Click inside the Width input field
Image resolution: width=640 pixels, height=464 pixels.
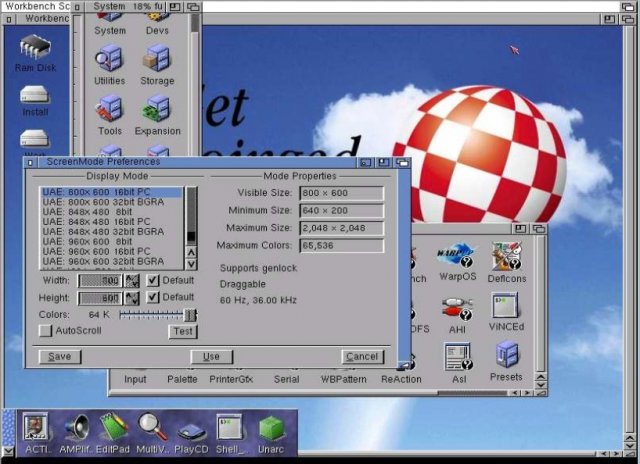(x=100, y=281)
